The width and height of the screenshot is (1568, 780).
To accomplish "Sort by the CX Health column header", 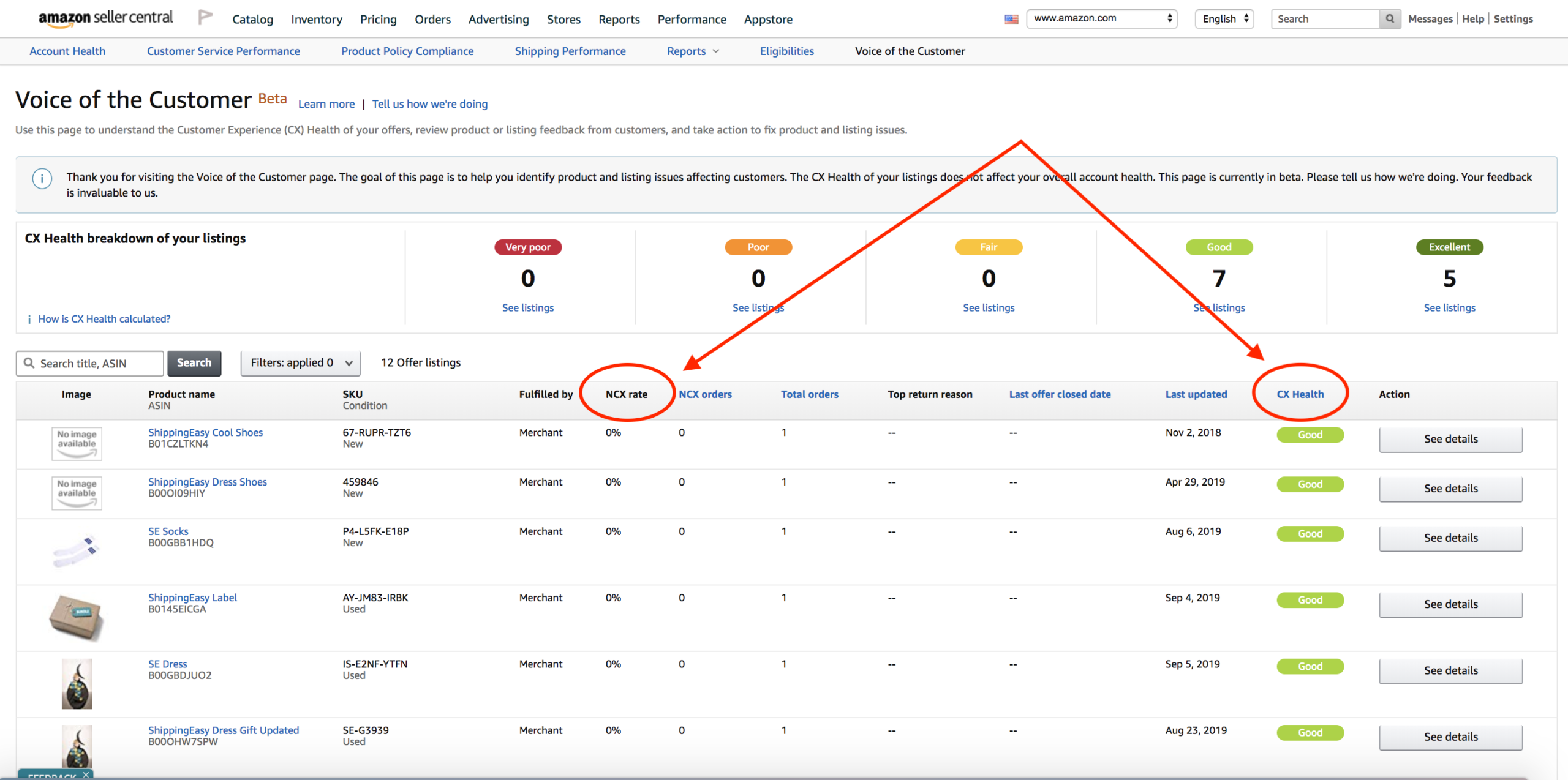I will pos(1300,394).
